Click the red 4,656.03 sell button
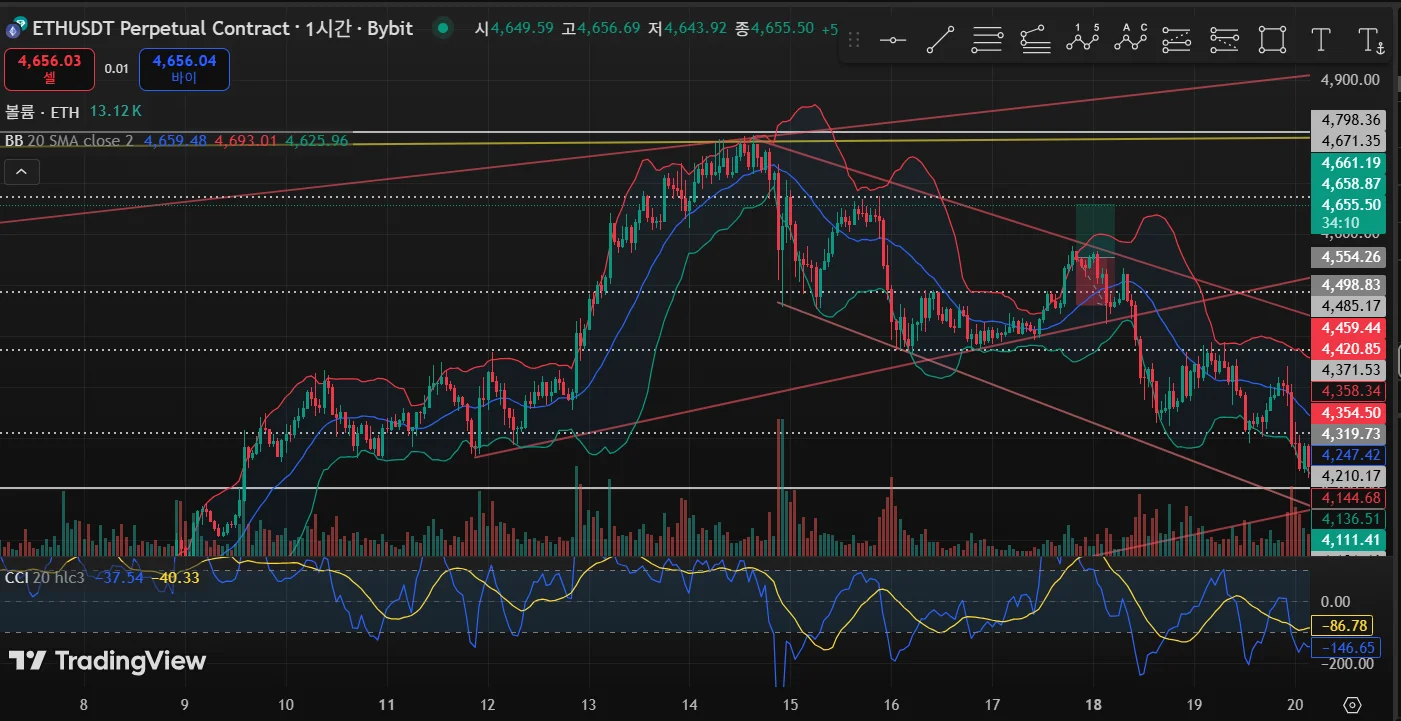 click(x=49, y=69)
